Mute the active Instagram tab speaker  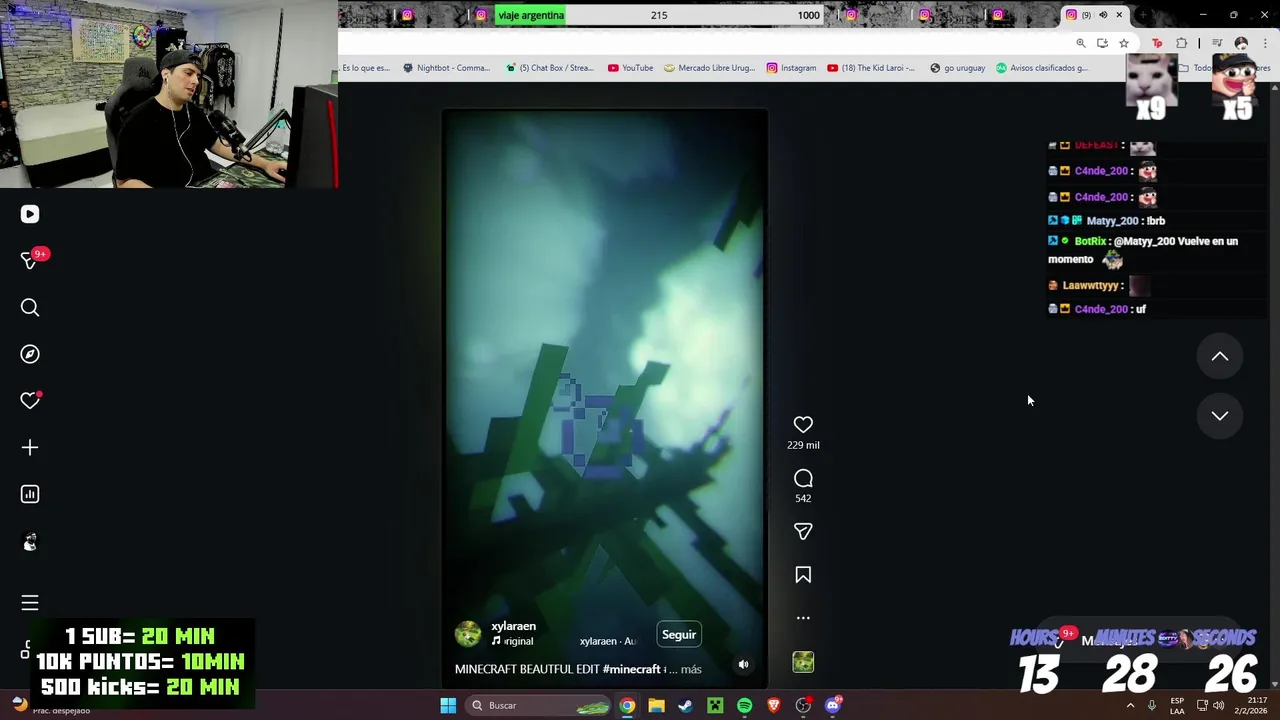1103,15
